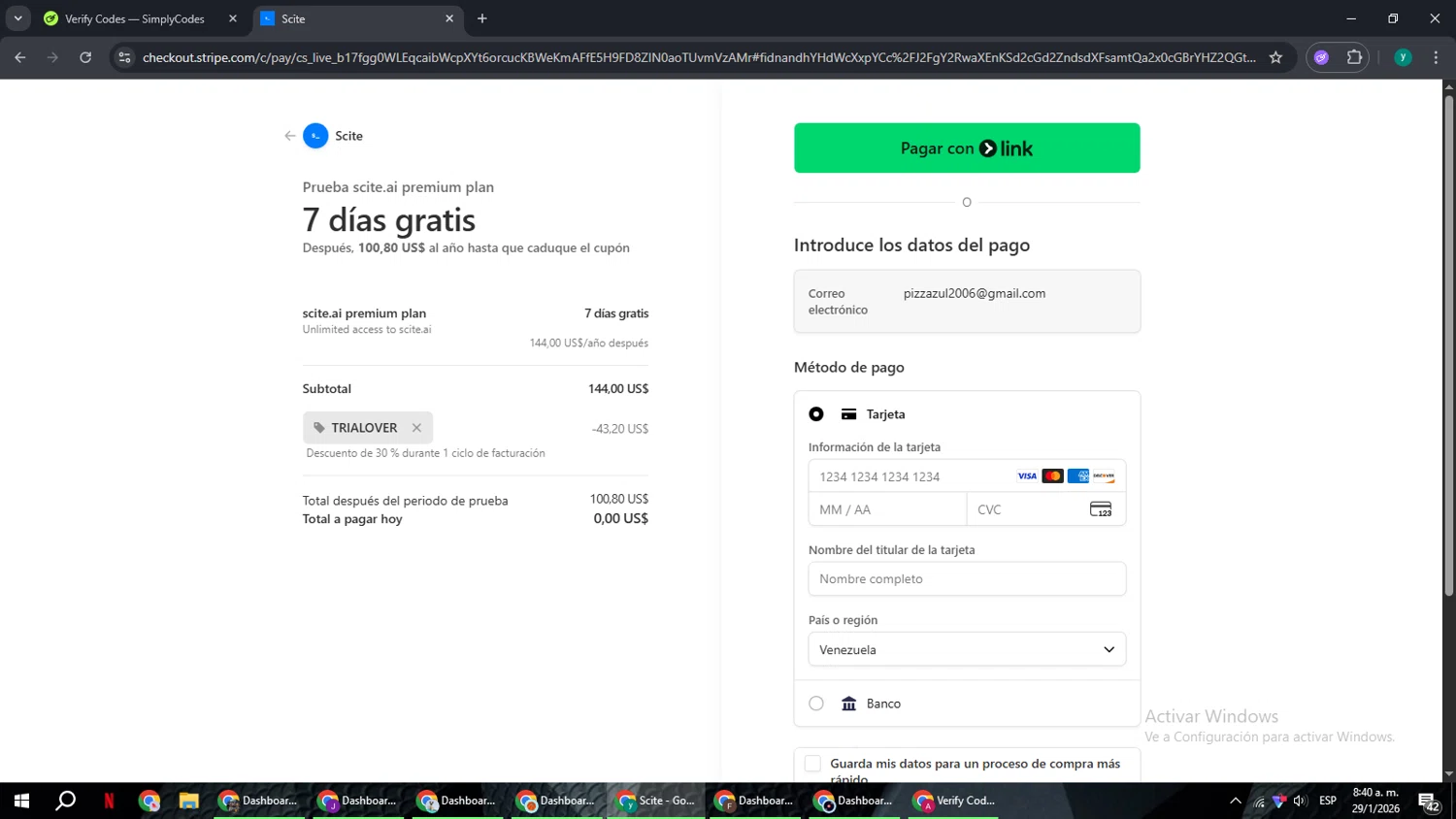Viewport: 1456px width, 819px height.
Task: Click the CVC card hint icon
Action: pyautogui.click(x=1101, y=509)
